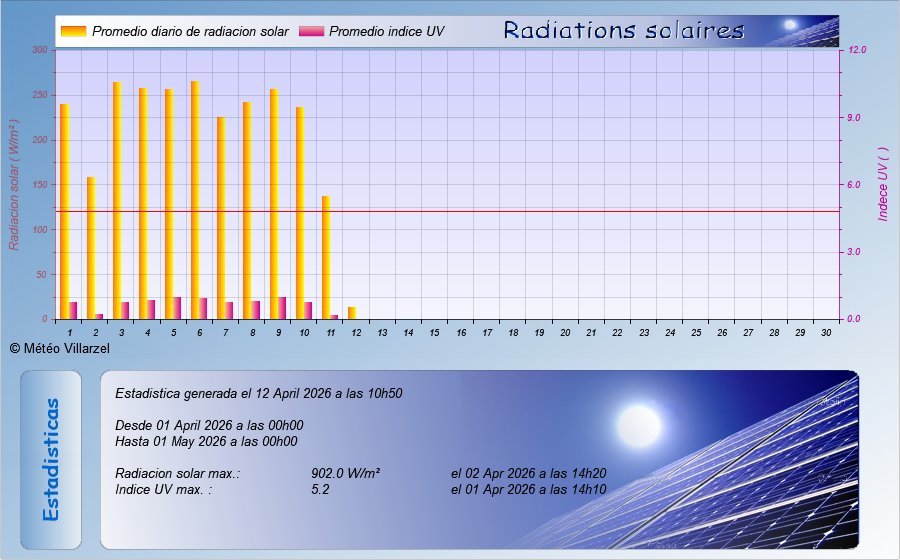
Task: Click the pink UV bar for day 9
Action: [x=282, y=308]
